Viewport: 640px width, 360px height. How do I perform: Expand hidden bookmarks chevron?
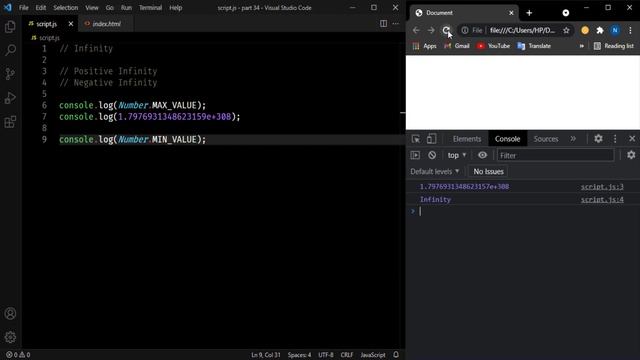click(582, 46)
